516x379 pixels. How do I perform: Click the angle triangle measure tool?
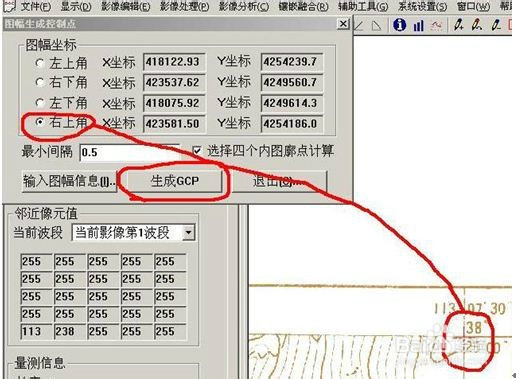coord(376,26)
